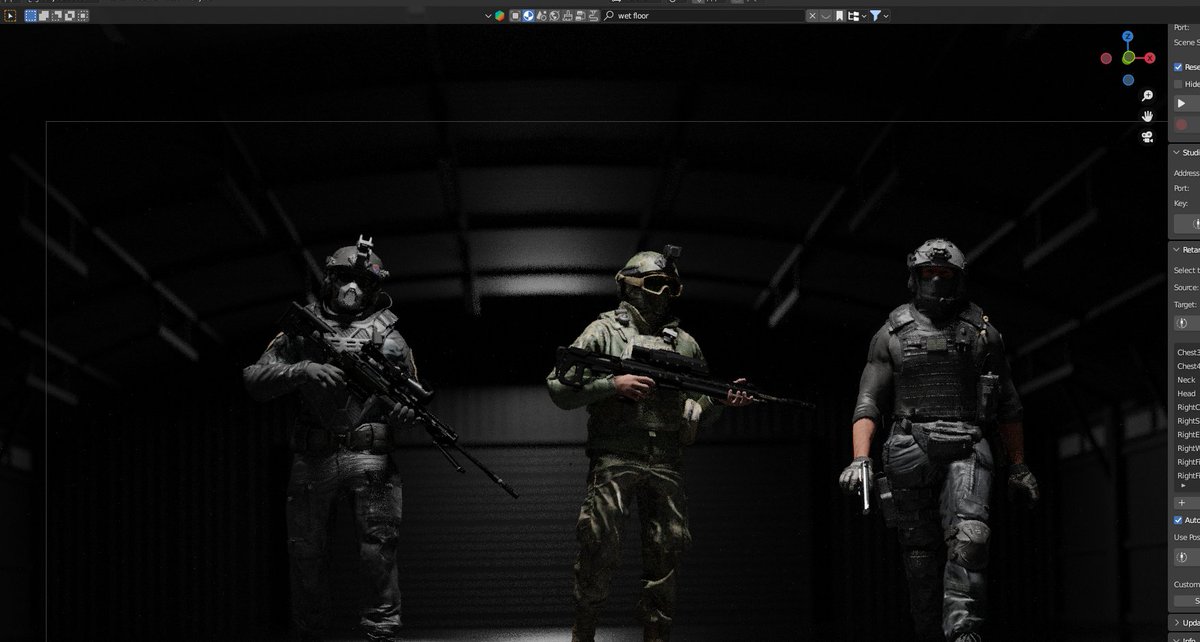Select the Chest3 bone row
Image resolution: width=1200 pixels, height=642 pixels.
[1187, 352]
